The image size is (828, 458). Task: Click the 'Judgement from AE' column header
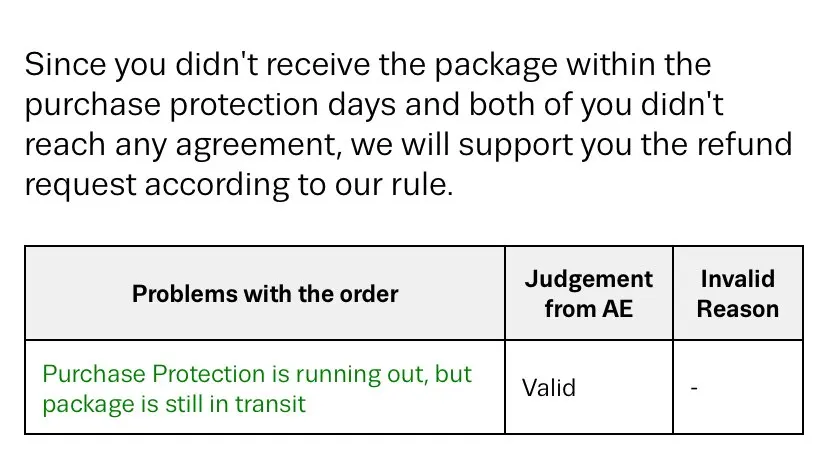coord(589,294)
